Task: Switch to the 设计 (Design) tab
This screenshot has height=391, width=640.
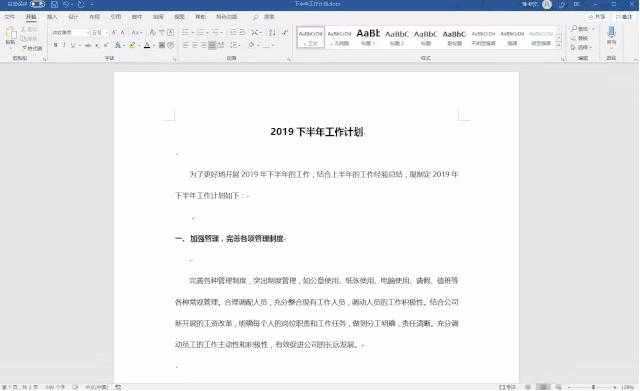Action: [73, 17]
